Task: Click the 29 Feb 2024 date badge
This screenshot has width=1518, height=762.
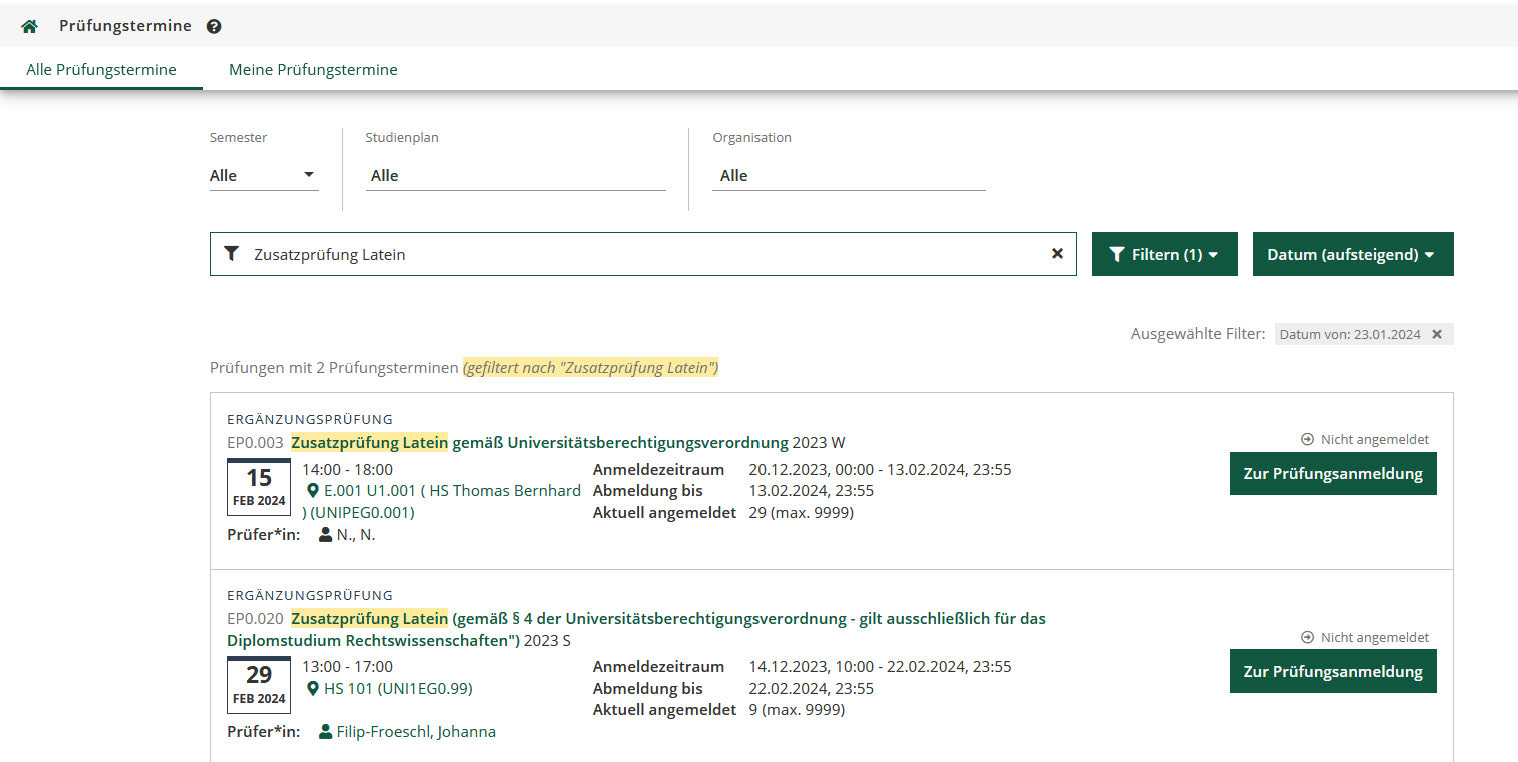Action: click(259, 685)
